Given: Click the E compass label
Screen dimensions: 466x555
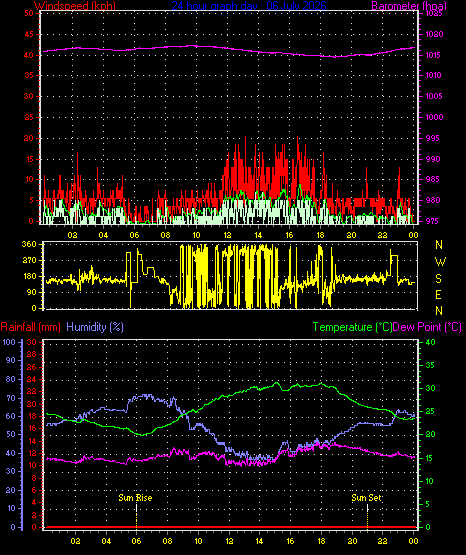Looking at the screenshot, I should [438, 294].
